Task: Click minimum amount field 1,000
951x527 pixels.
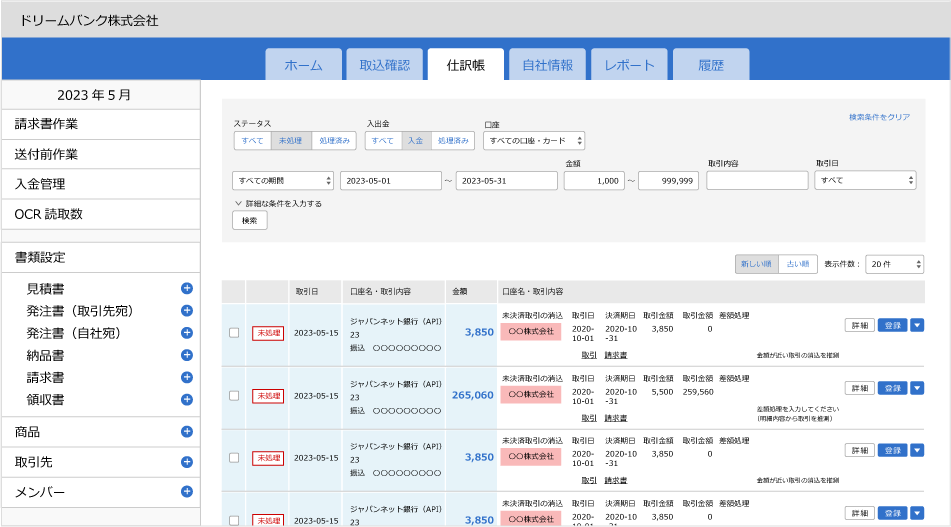Action: [x=594, y=181]
